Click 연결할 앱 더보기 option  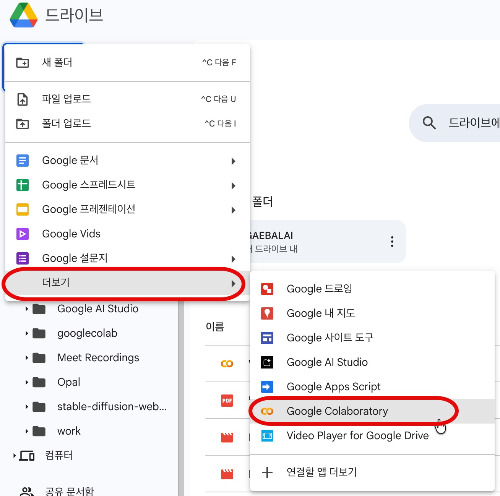coord(372,472)
